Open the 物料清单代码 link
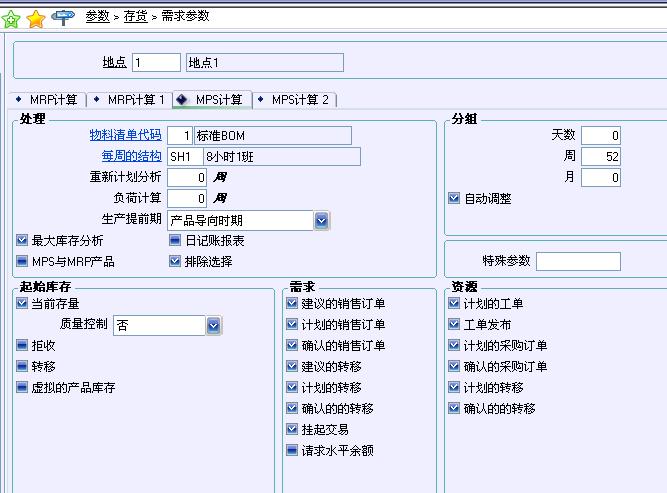 click(124, 135)
